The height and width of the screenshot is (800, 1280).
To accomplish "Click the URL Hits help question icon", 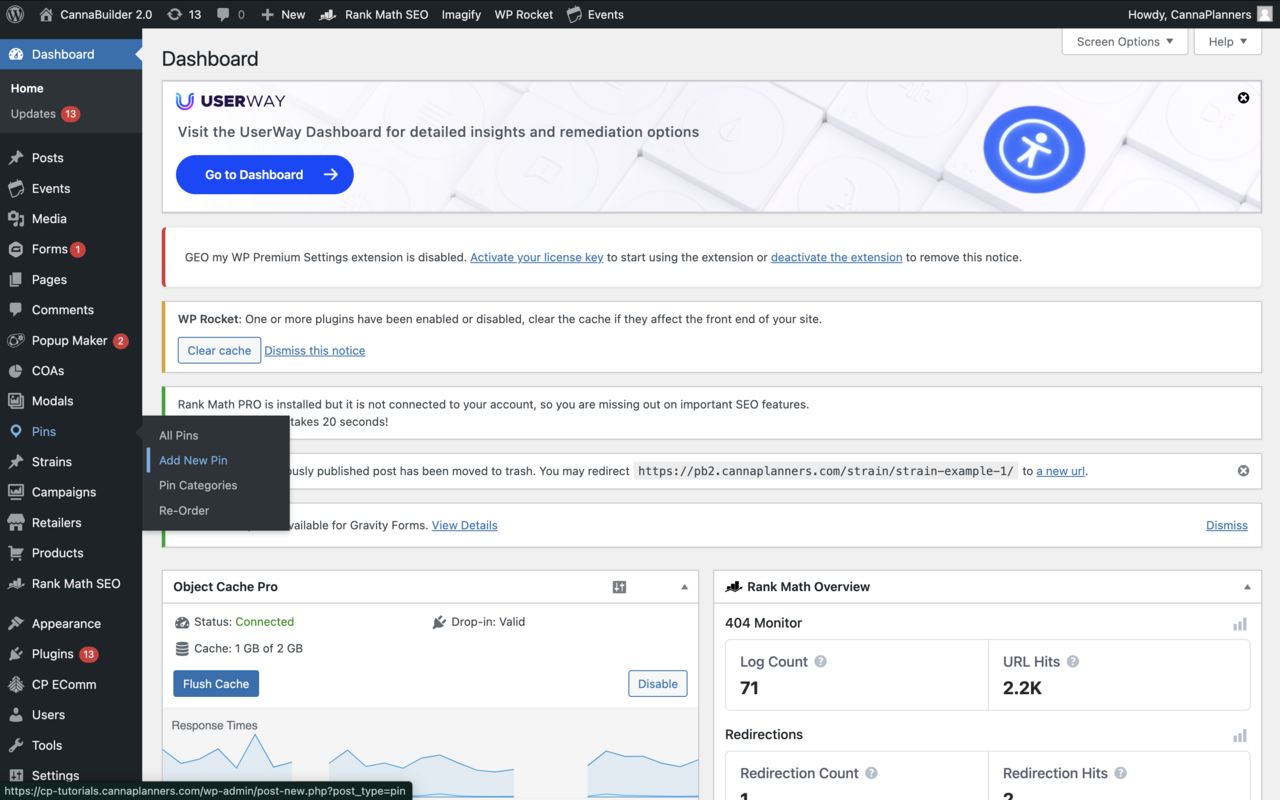I will tap(1073, 662).
